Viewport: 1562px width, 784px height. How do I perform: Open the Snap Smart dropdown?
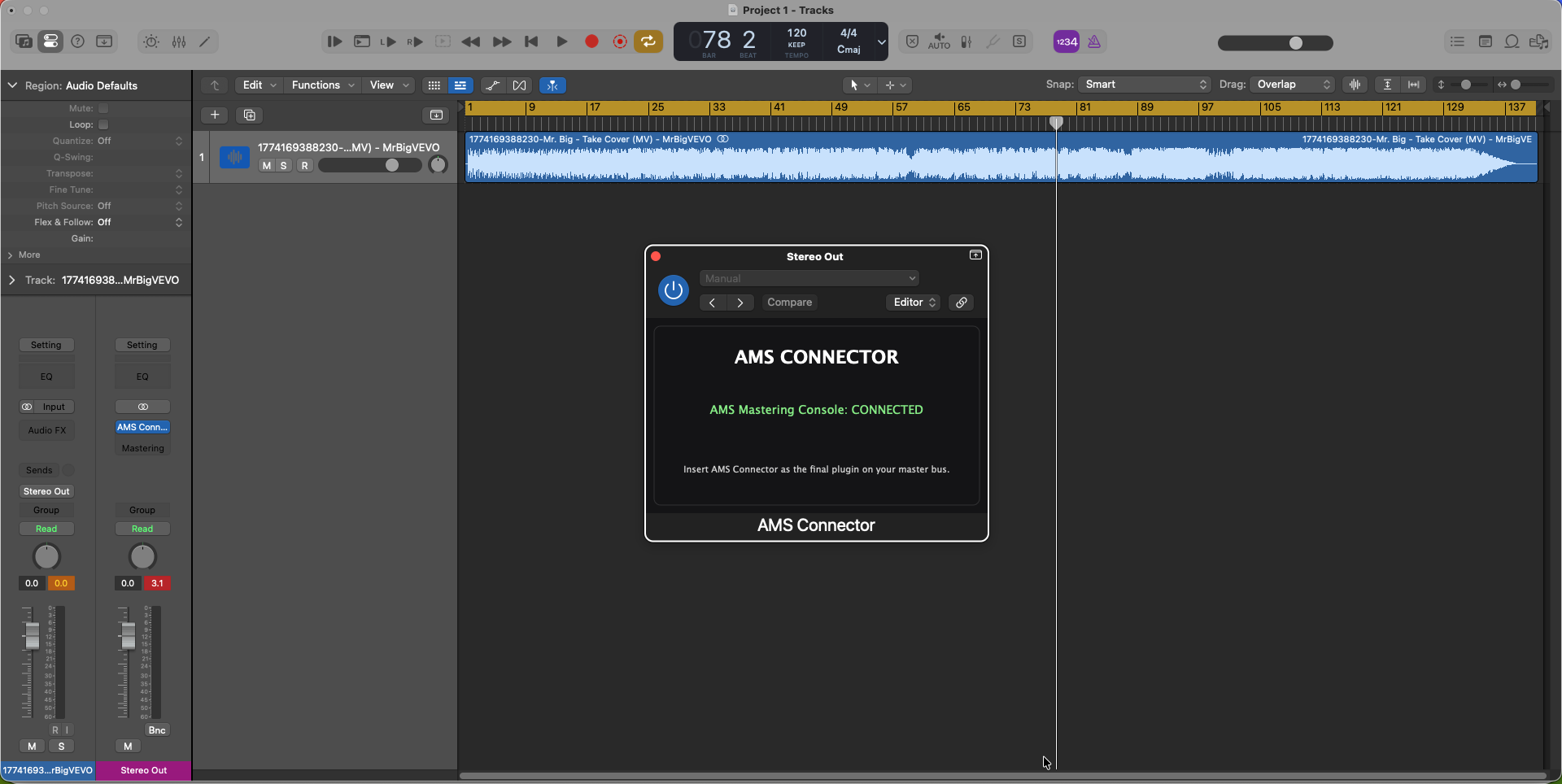[x=1145, y=85]
